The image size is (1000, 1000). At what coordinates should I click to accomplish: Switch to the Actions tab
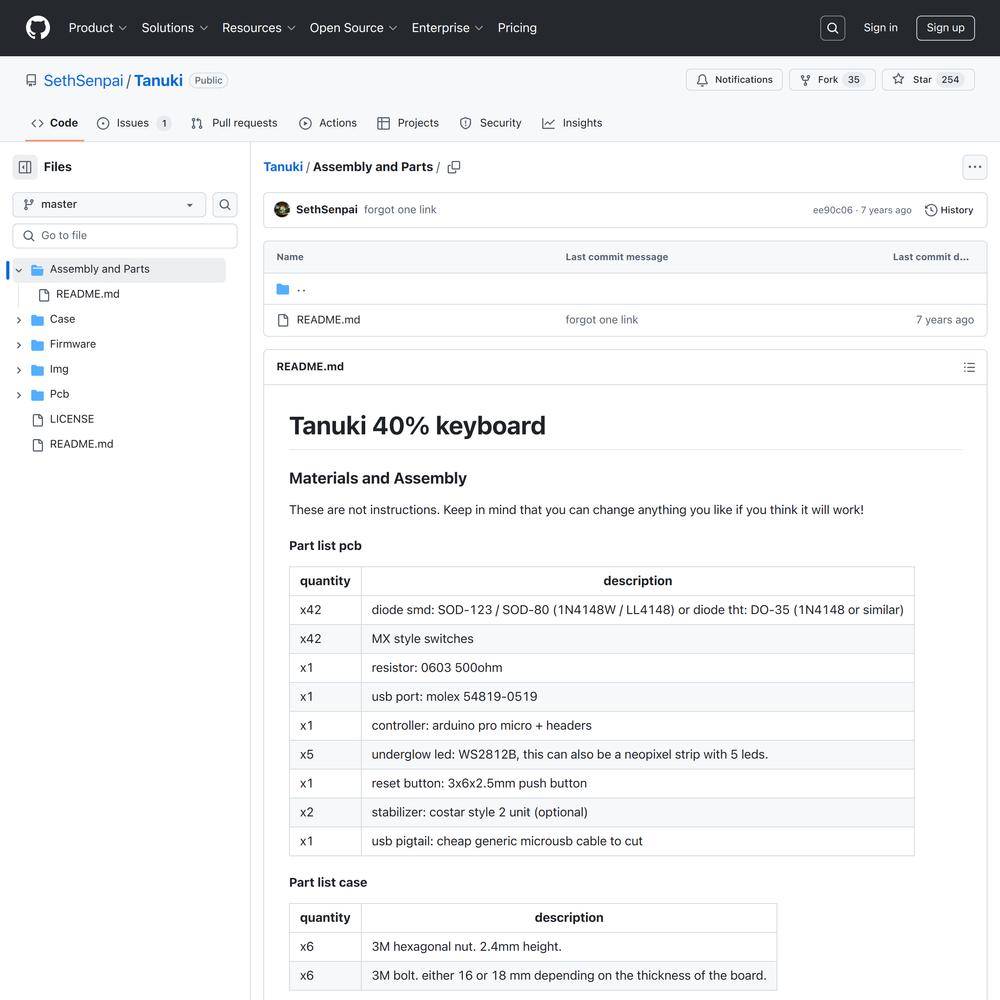click(x=328, y=123)
